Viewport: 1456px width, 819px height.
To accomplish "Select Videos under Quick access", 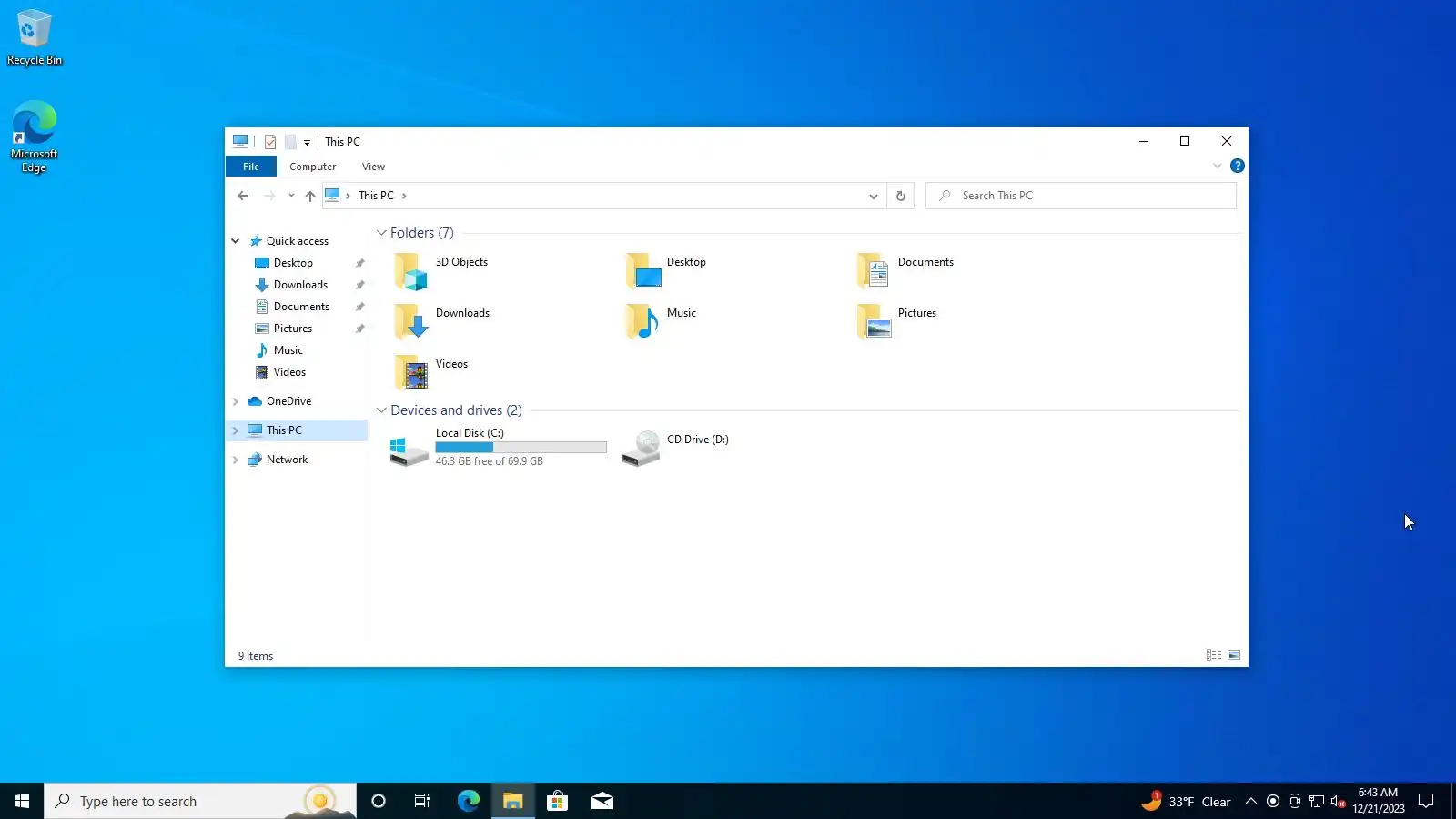I will pyautogui.click(x=289, y=372).
